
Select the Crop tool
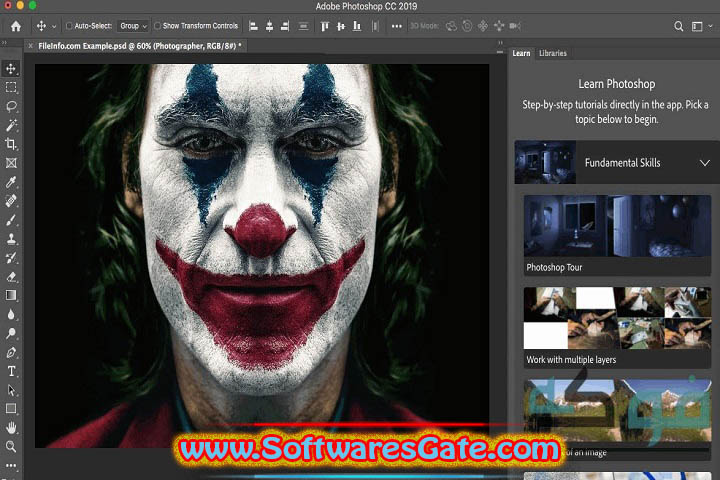pos(11,144)
